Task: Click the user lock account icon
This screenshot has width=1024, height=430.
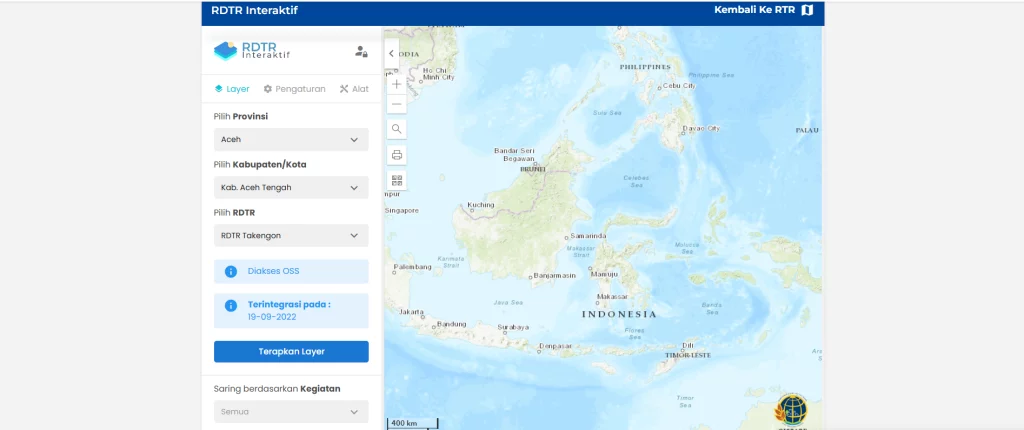Action: [x=361, y=51]
